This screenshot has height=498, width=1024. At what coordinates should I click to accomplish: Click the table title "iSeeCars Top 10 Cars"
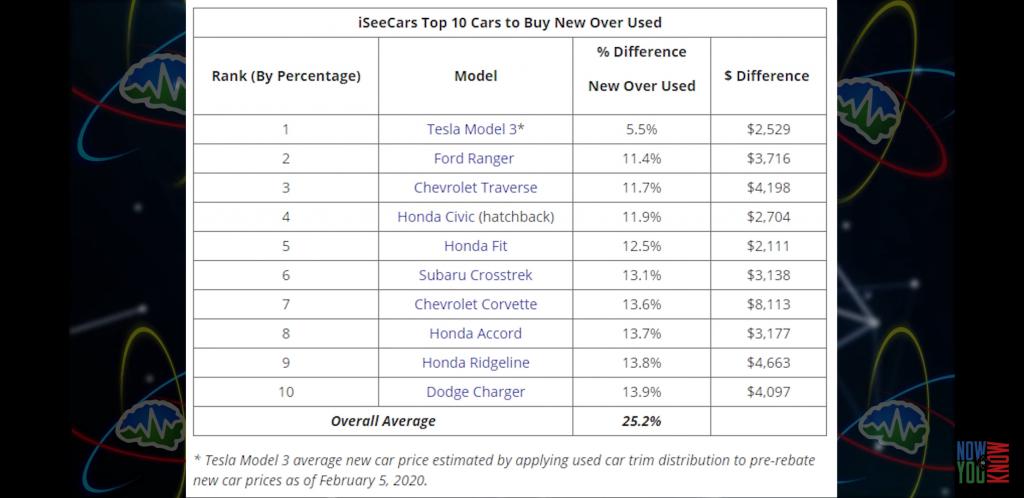pyautogui.click(x=509, y=22)
